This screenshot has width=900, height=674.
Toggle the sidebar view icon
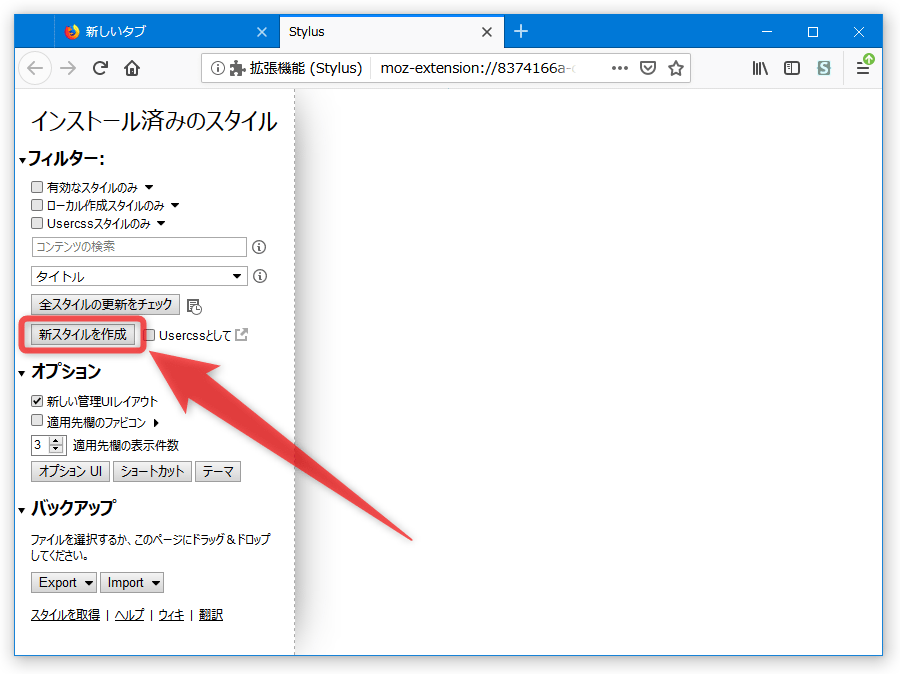point(792,68)
